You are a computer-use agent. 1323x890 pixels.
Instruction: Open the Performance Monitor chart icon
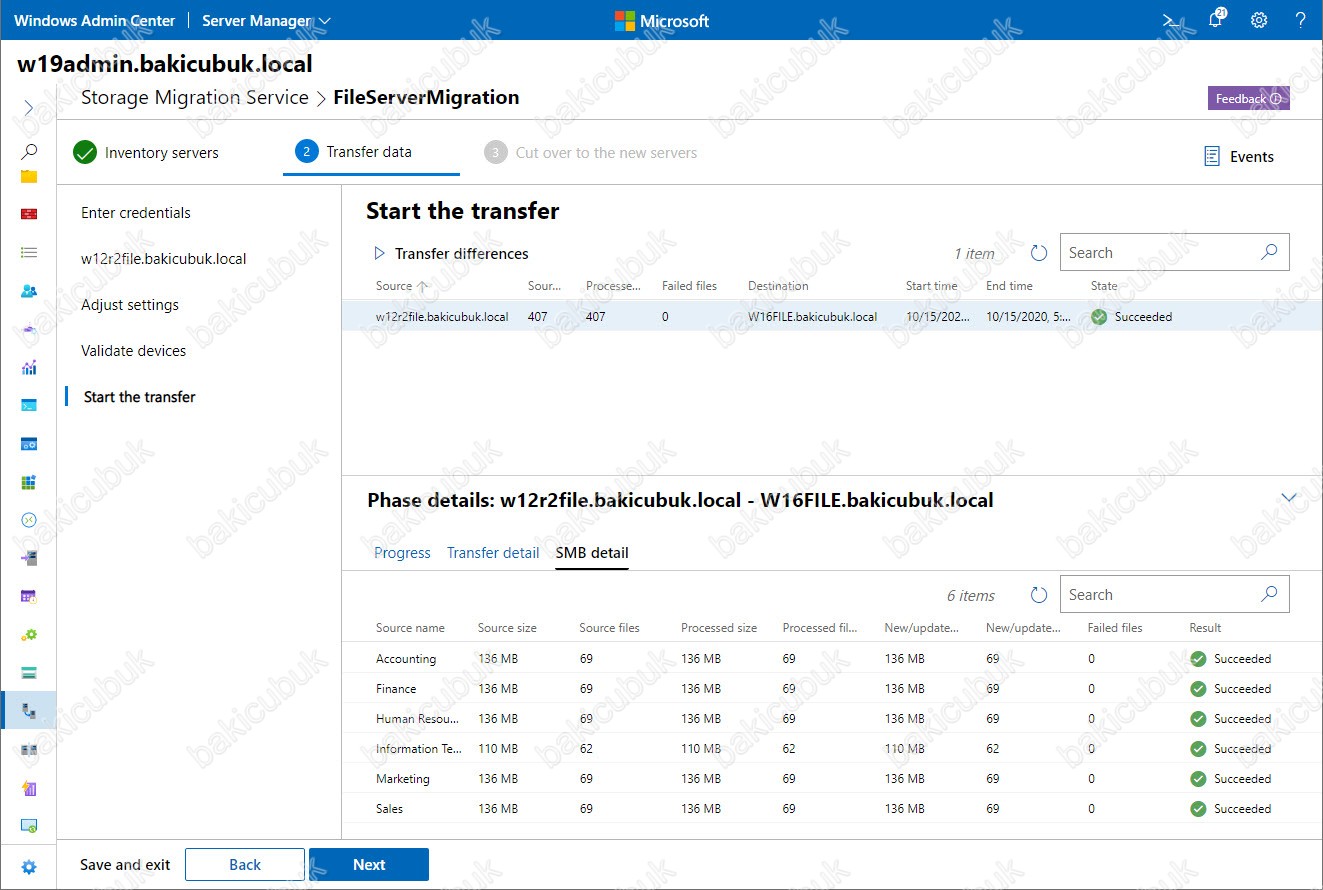[x=29, y=367]
